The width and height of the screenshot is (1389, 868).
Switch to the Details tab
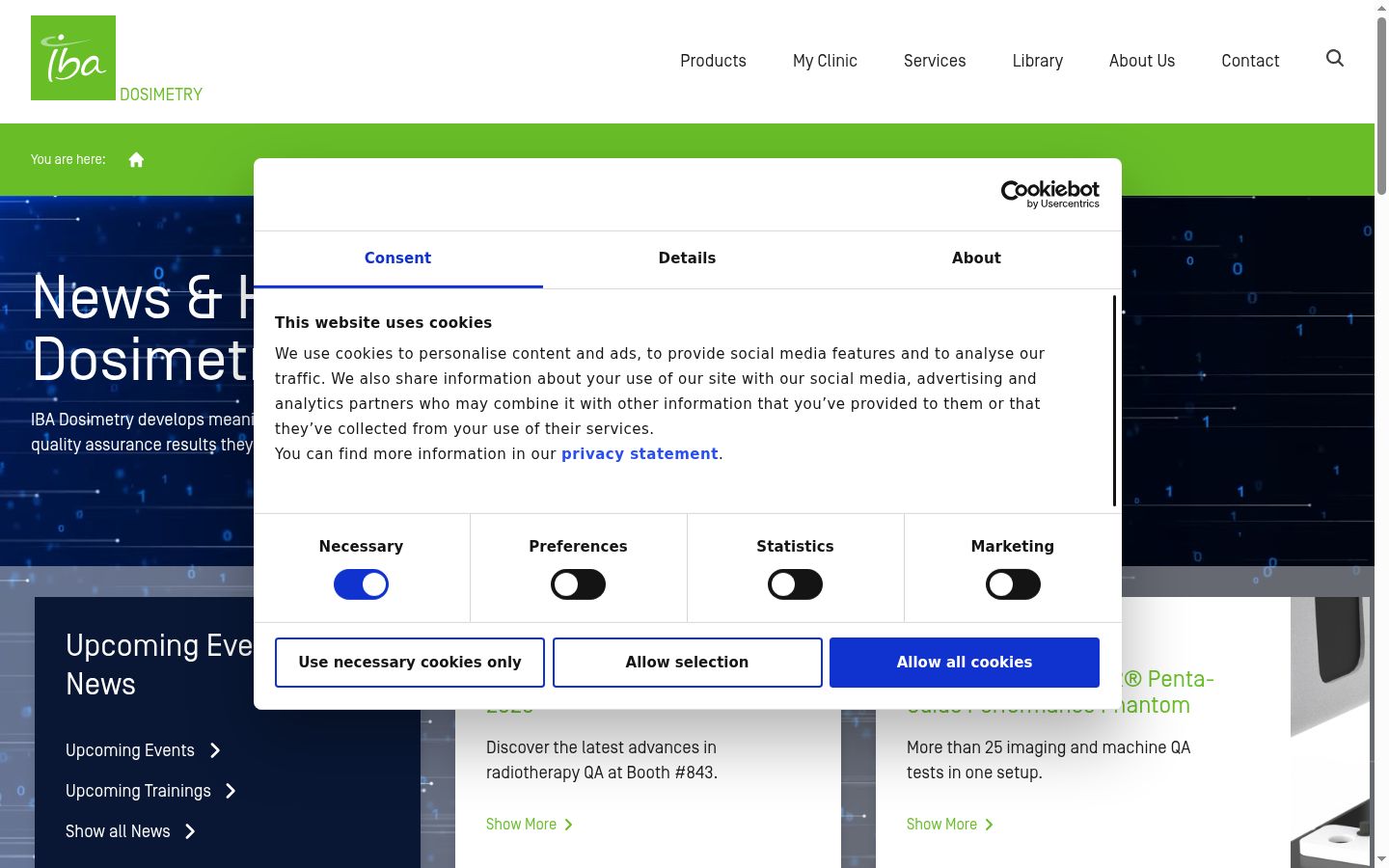coord(687,258)
